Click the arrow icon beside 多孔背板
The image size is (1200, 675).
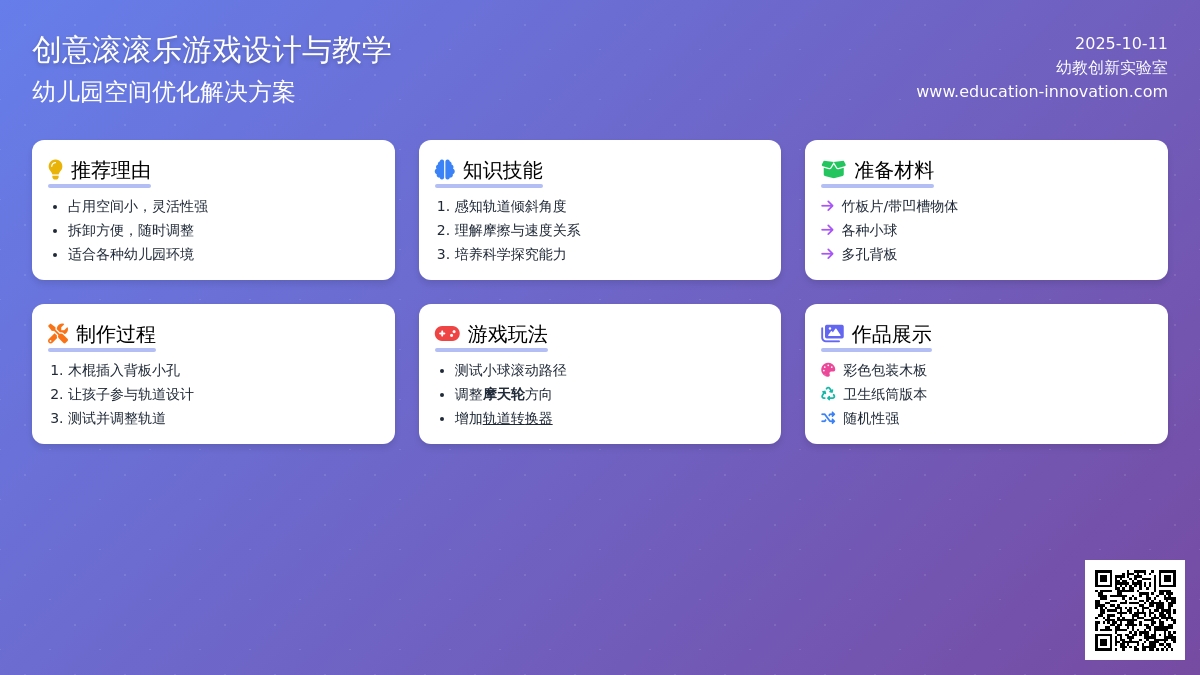(x=827, y=254)
